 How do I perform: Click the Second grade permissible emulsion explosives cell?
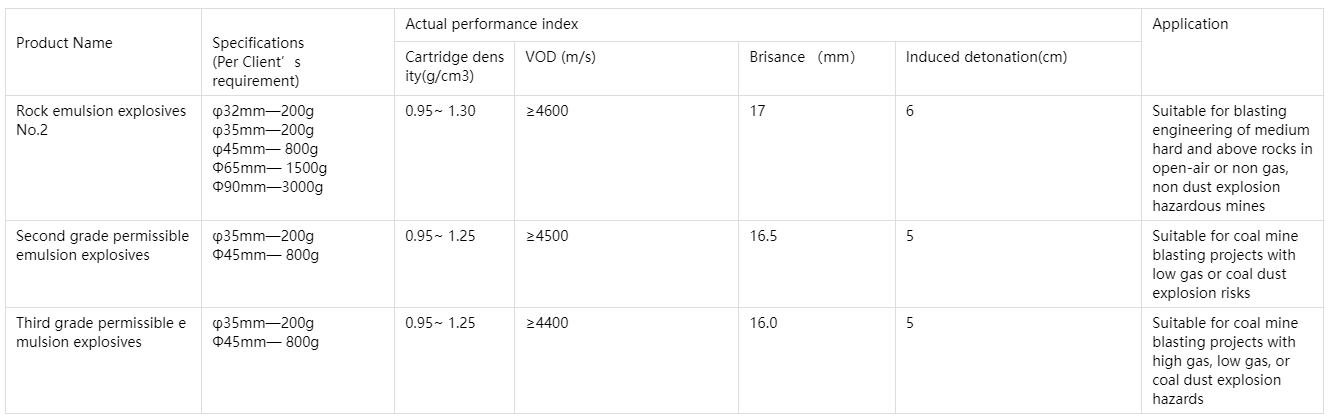[x=102, y=245]
